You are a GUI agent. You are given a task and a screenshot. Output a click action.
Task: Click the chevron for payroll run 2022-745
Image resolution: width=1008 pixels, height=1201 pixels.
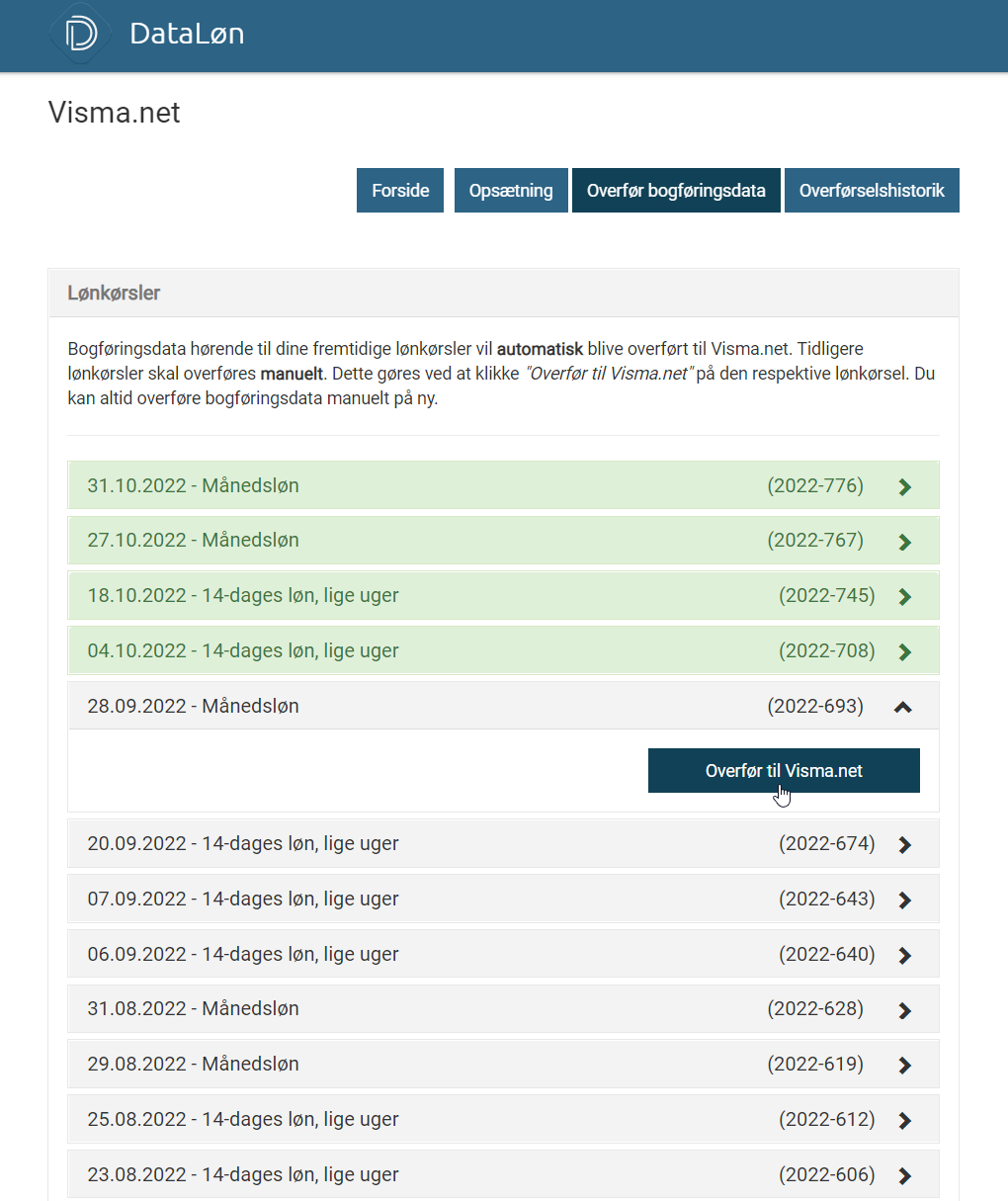tap(904, 597)
